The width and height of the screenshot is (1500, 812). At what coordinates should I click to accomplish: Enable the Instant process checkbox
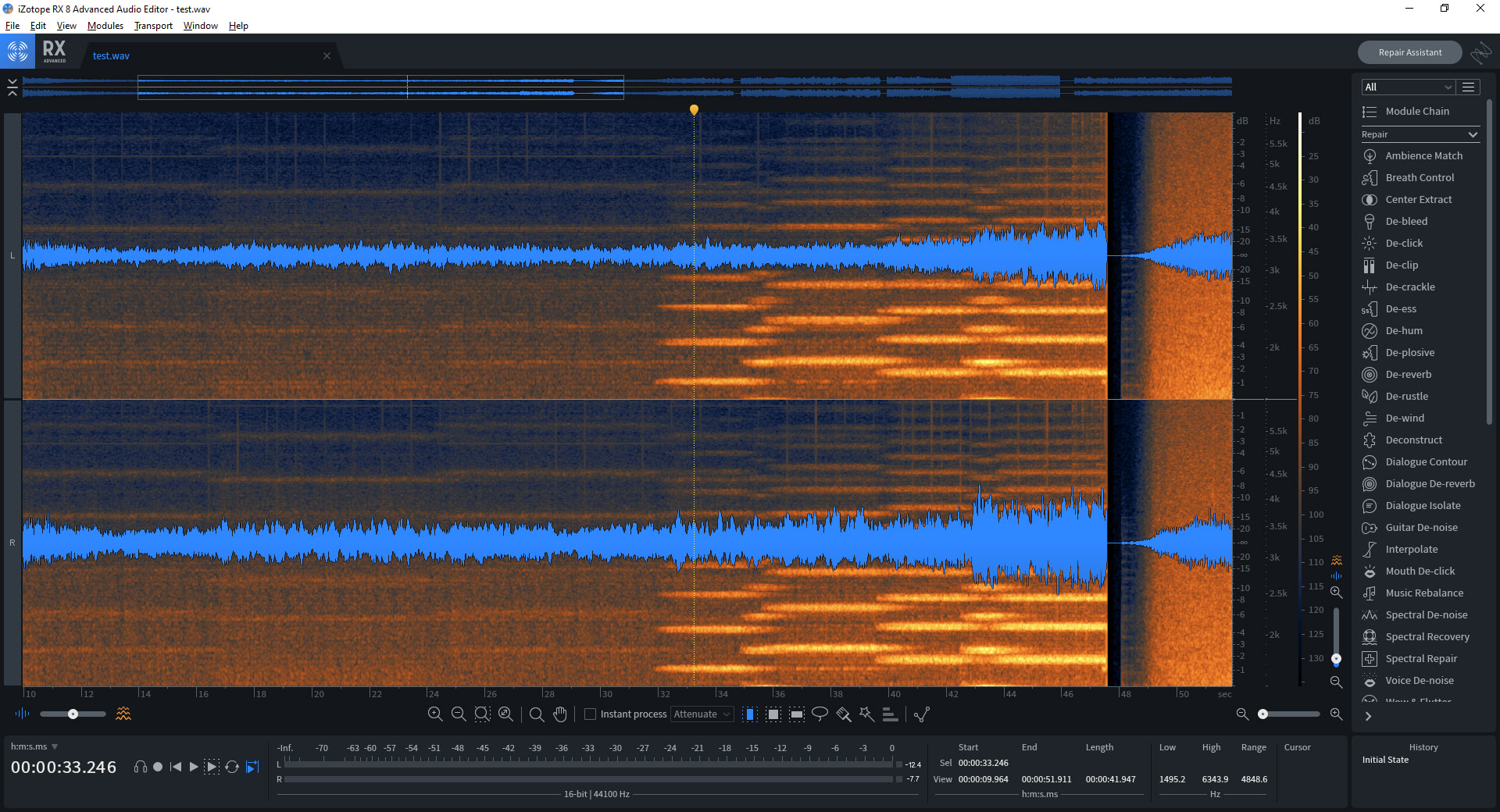point(591,714)
